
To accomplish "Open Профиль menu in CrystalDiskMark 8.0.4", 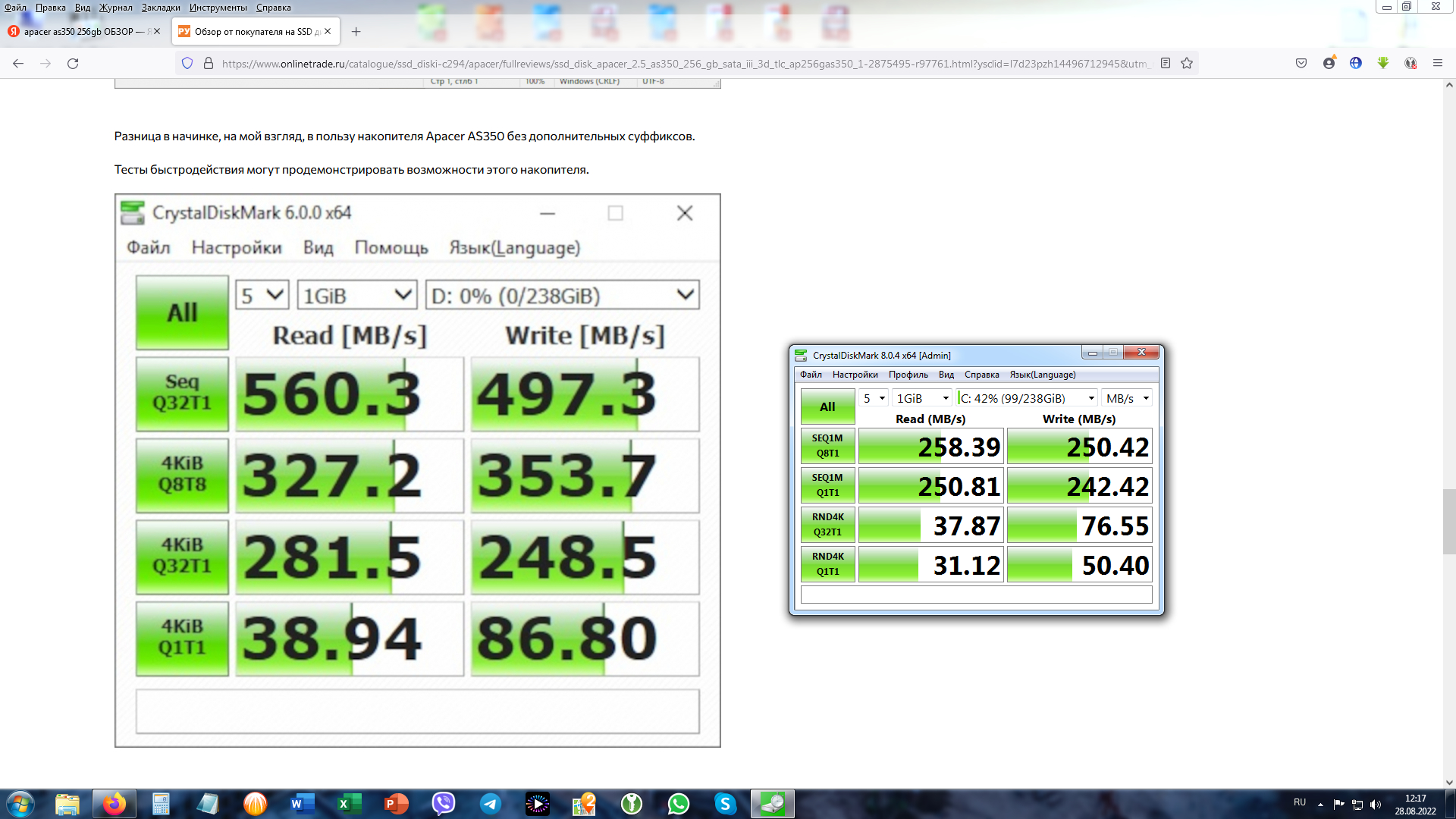I will (x=908, y=375).
